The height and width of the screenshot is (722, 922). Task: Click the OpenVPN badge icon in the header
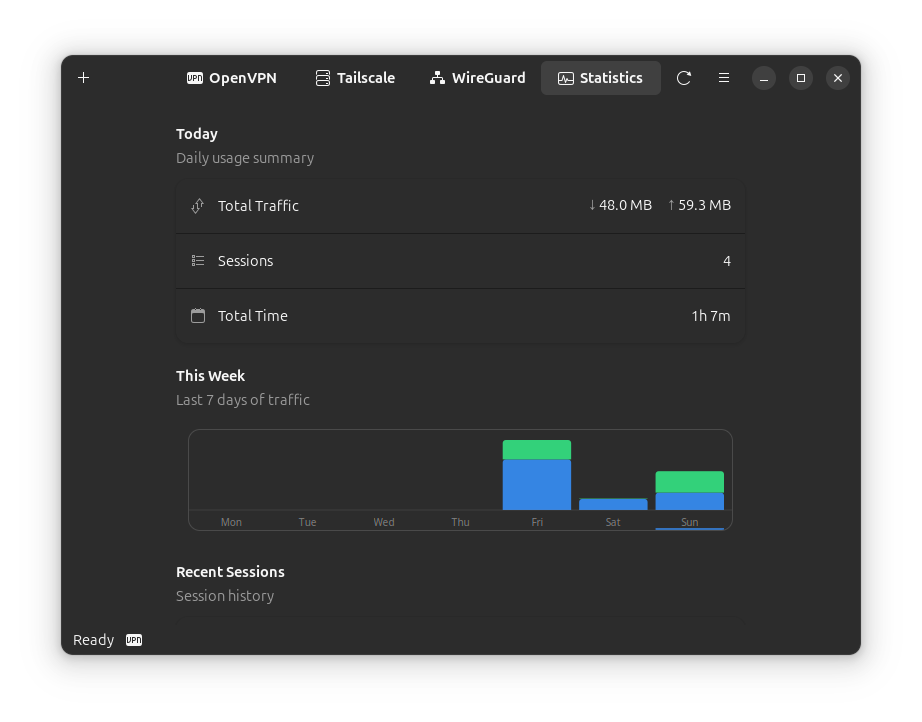(x=194, y=77)
